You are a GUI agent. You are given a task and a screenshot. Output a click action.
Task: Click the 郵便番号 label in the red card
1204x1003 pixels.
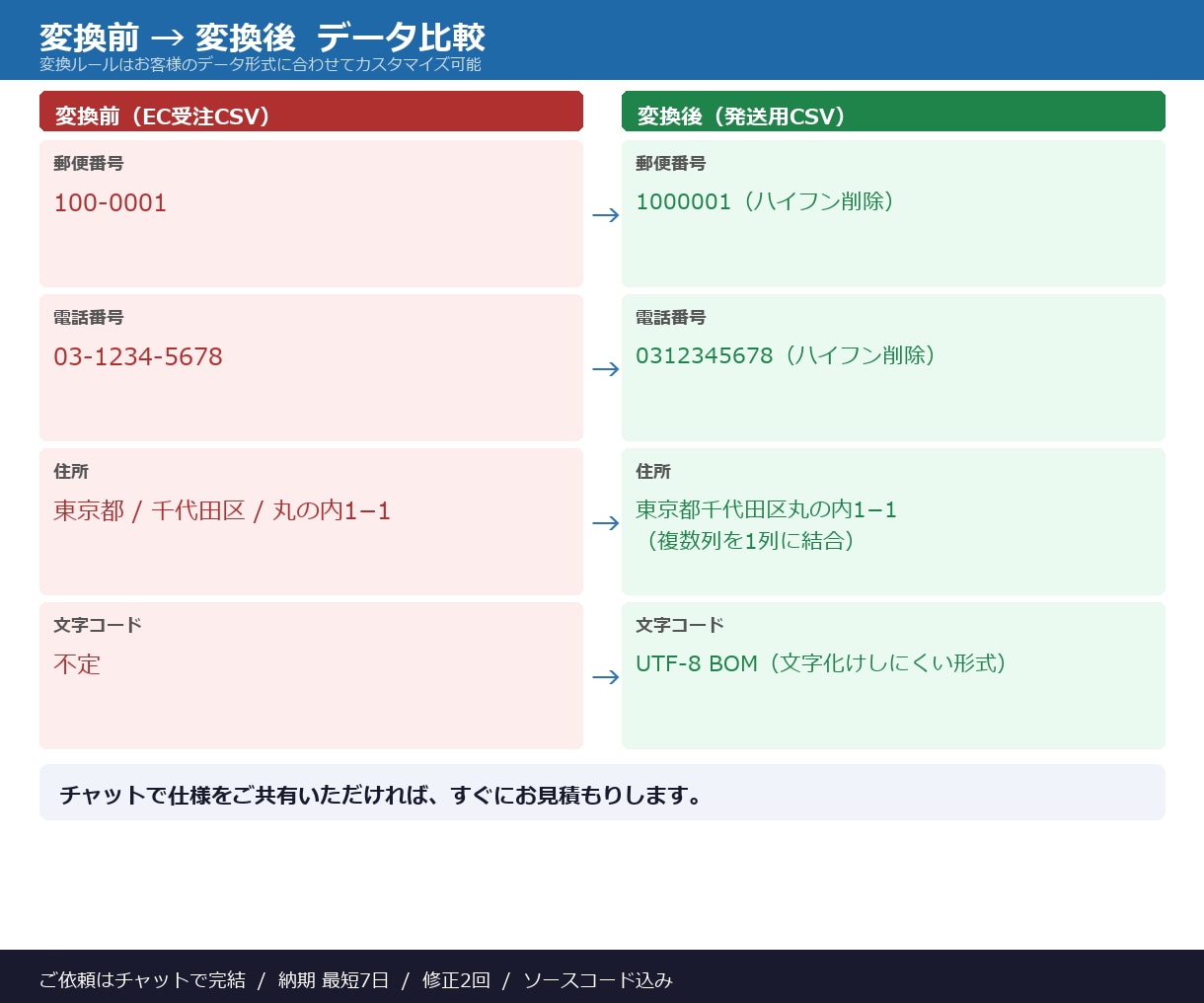tap(89, 164)
